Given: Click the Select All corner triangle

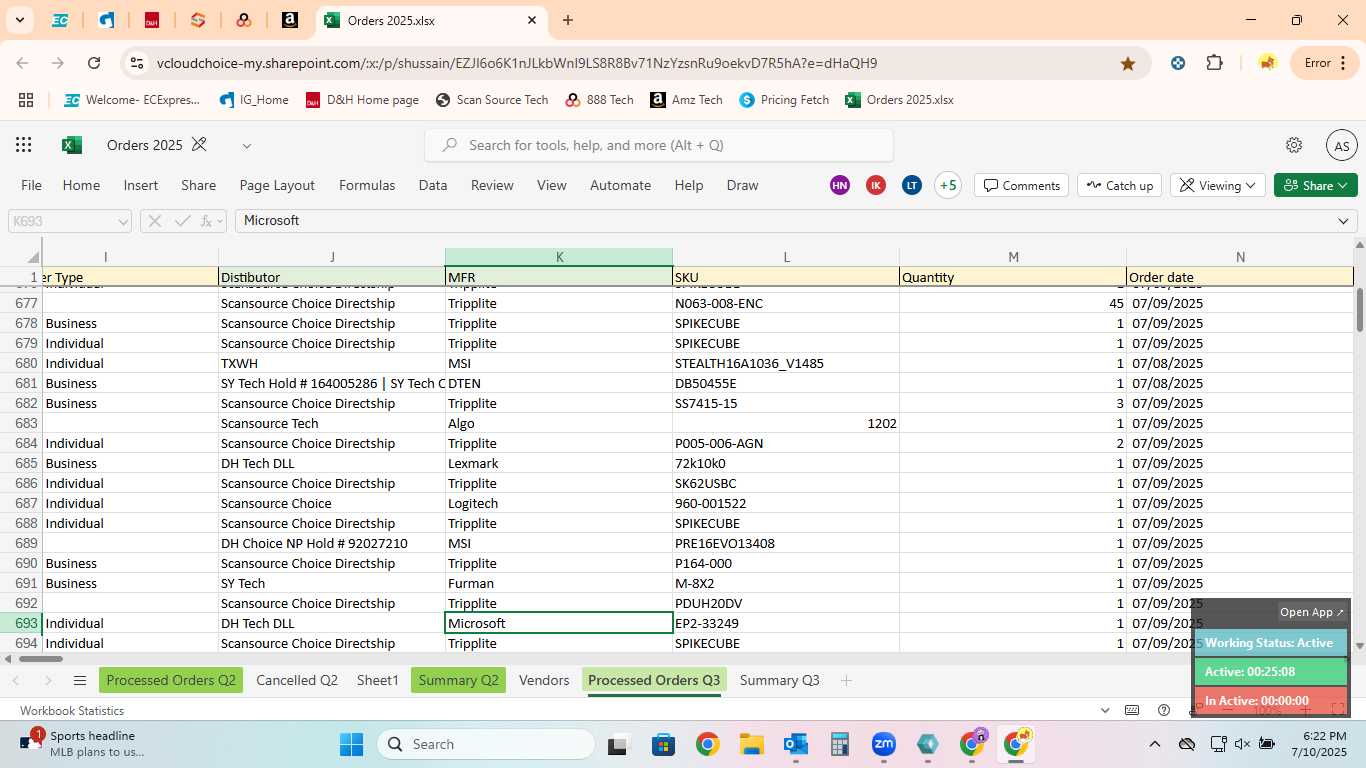Looking at the screenshot, I should [x=32, y=258].
